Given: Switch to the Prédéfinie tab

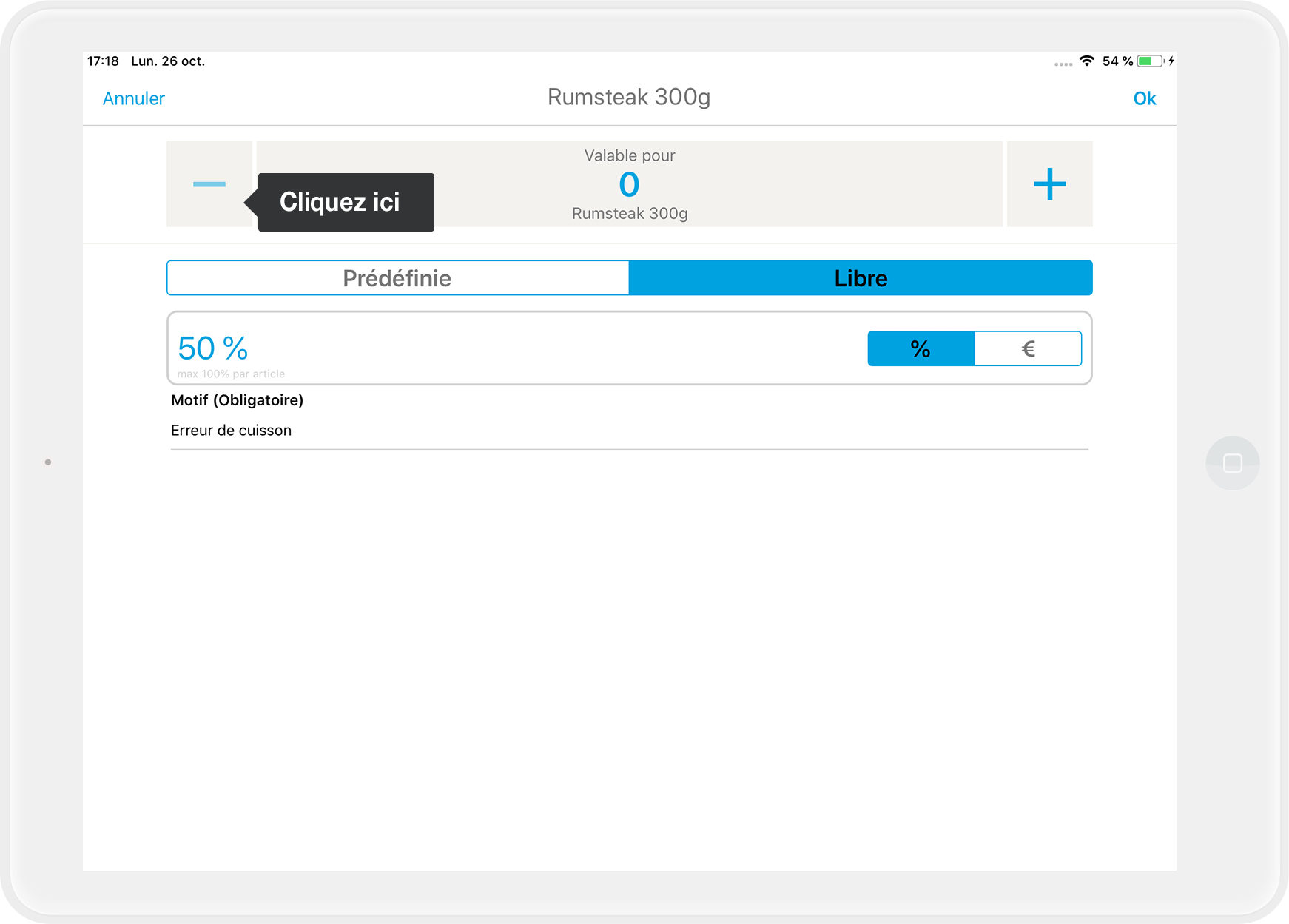Looking at the screenshot, I should pyautogui.click(x=398, y=278).
